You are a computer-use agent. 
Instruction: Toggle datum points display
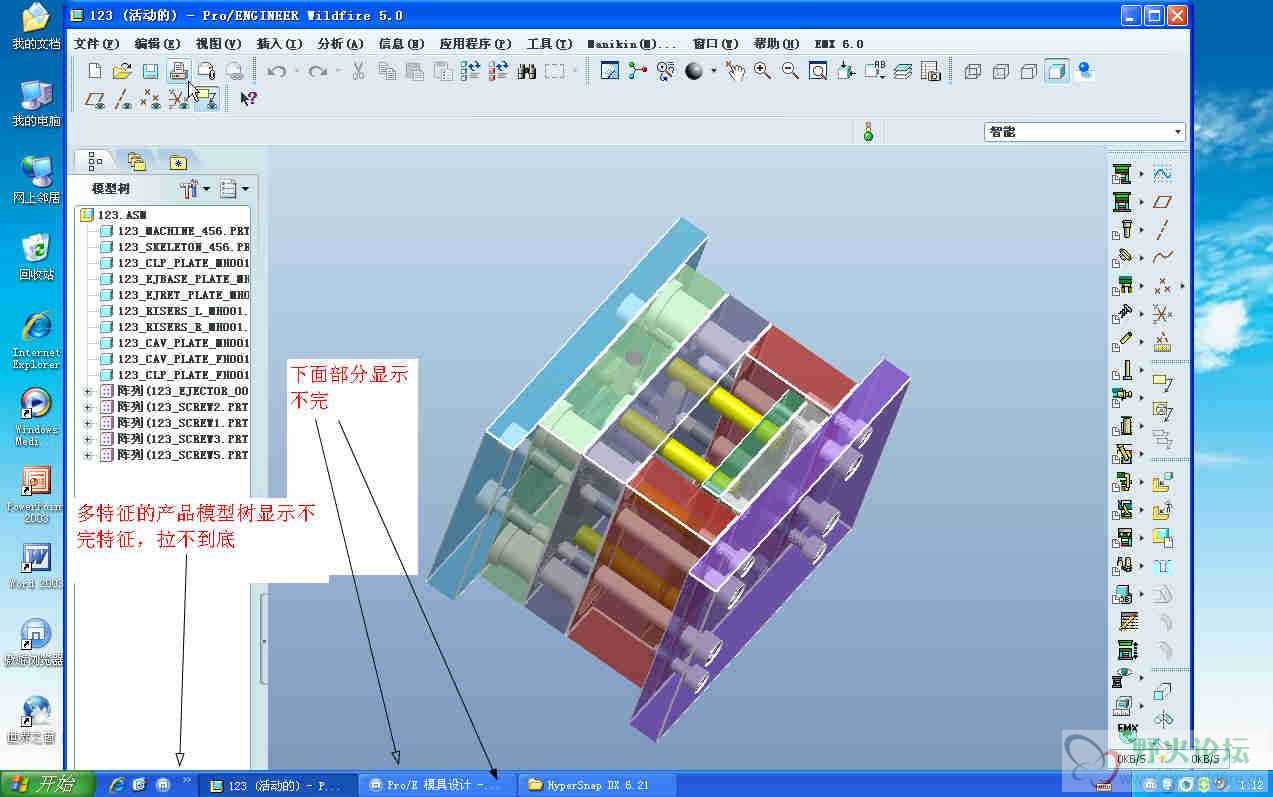(x=150, y=98)
